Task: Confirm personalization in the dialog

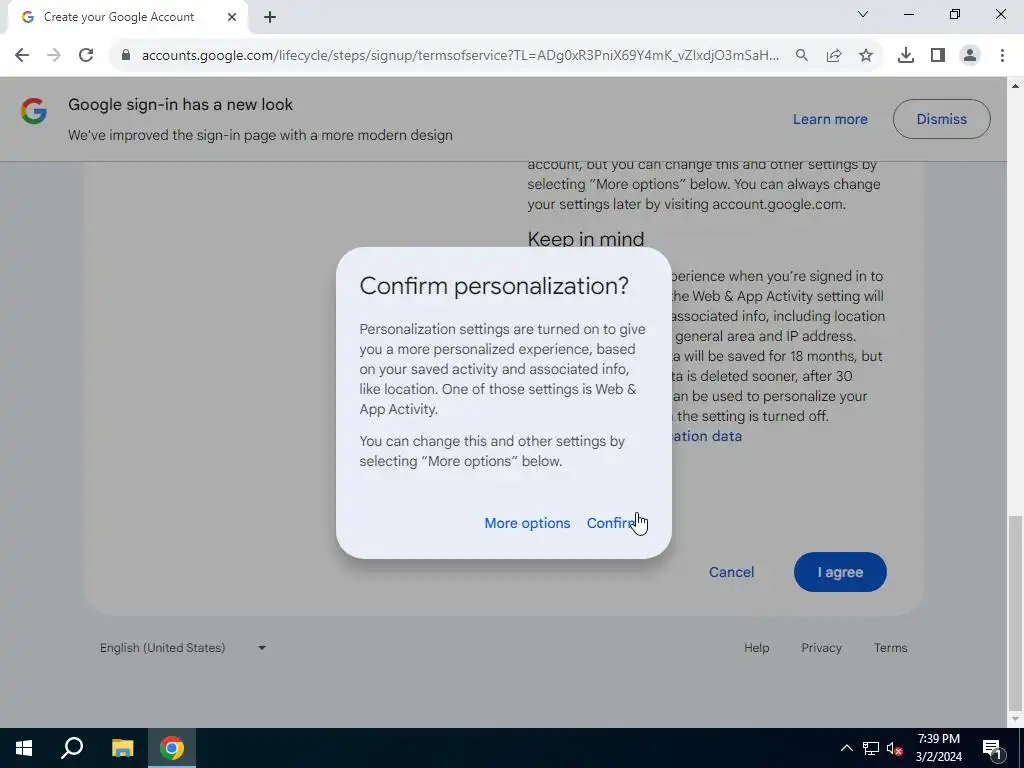Action: click(x=612, y=523)
